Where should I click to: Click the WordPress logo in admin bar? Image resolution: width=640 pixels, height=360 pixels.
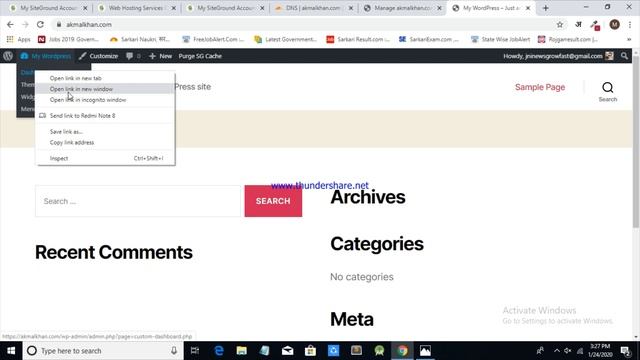[8, 56]
